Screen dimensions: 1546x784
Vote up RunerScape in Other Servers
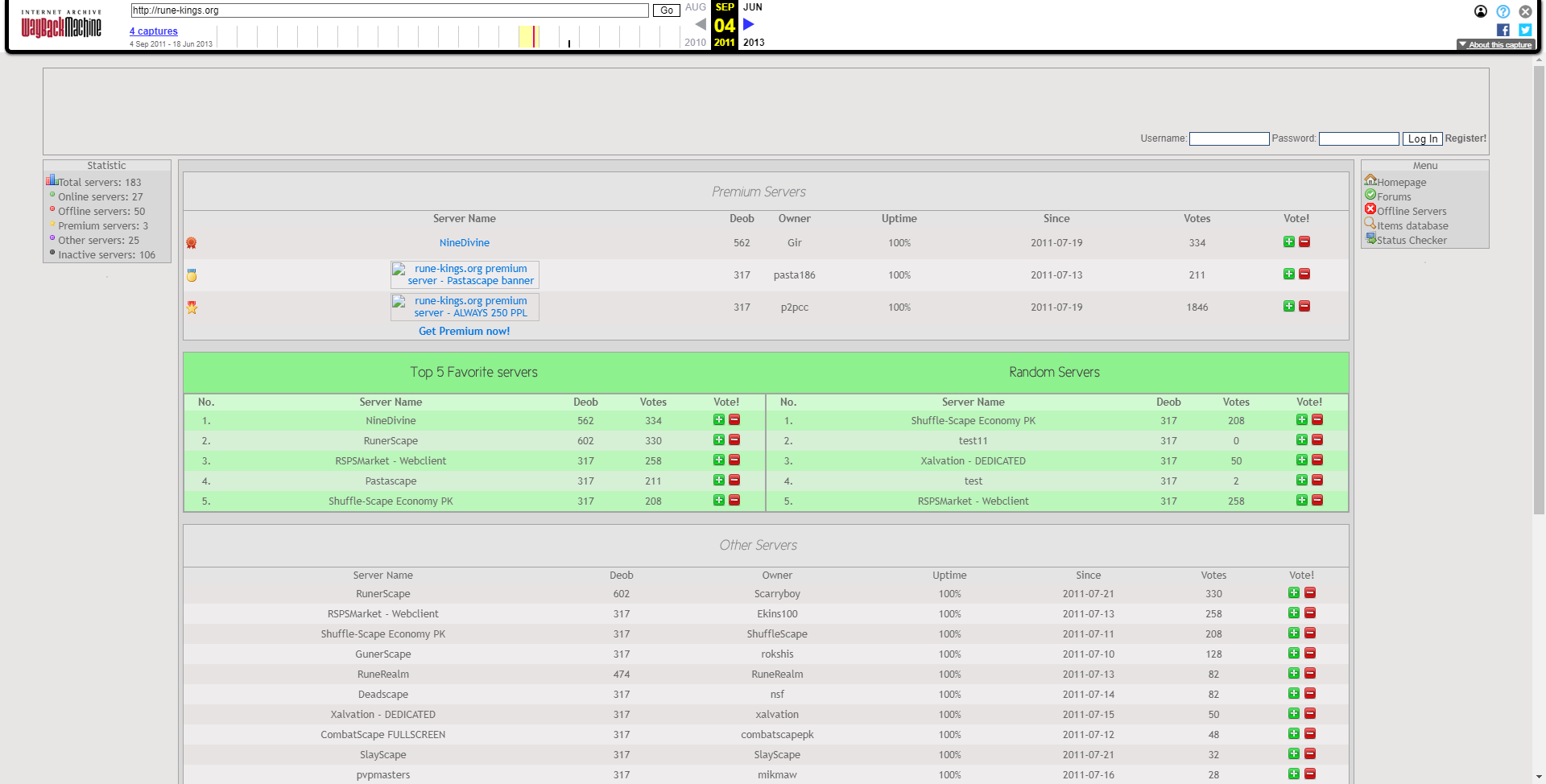pyautogui.click(x=1294, y=592)
